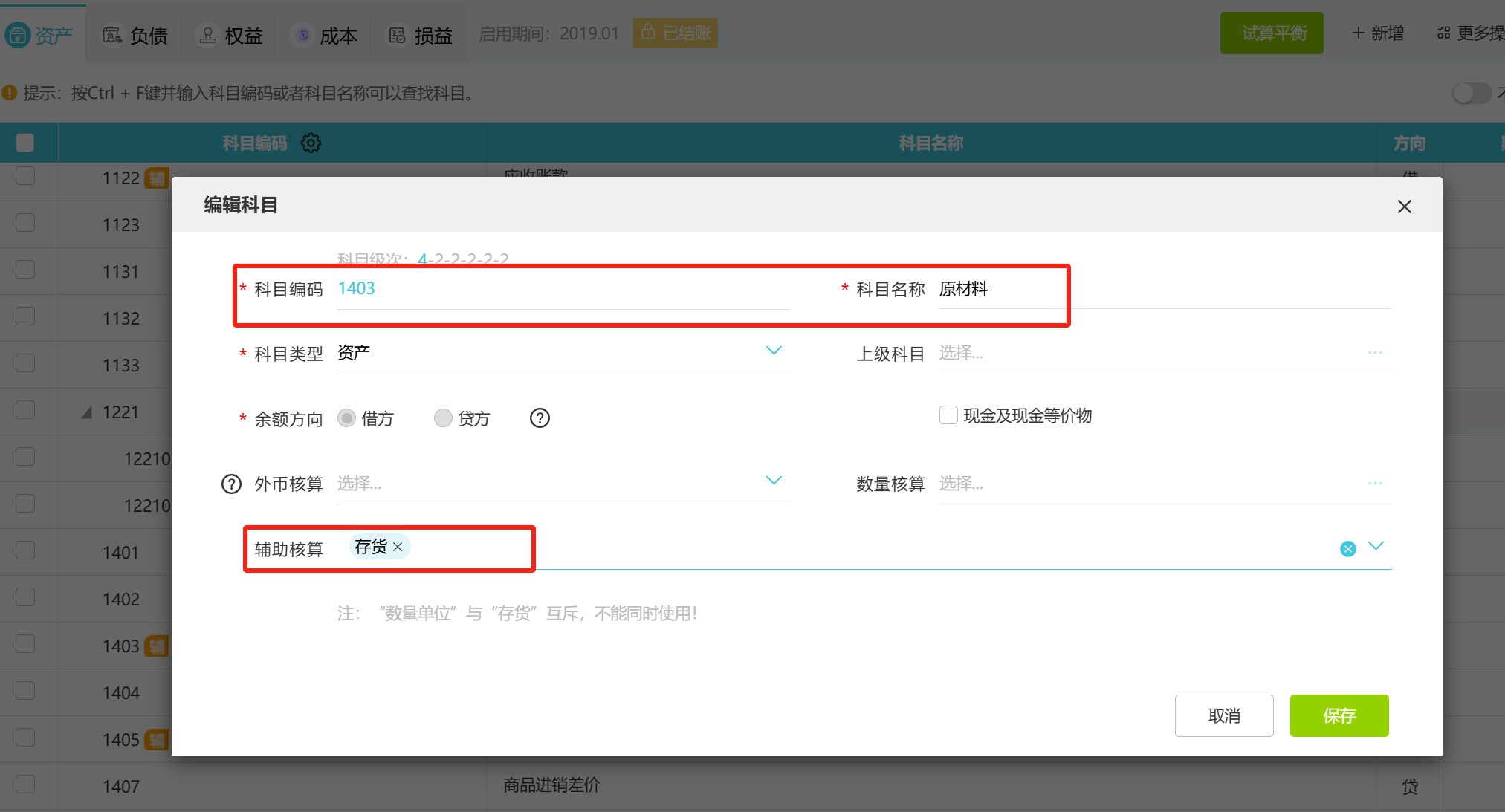Click the 取消 button
This screenshot has width=1505, height=812.
click(1223, 715)
